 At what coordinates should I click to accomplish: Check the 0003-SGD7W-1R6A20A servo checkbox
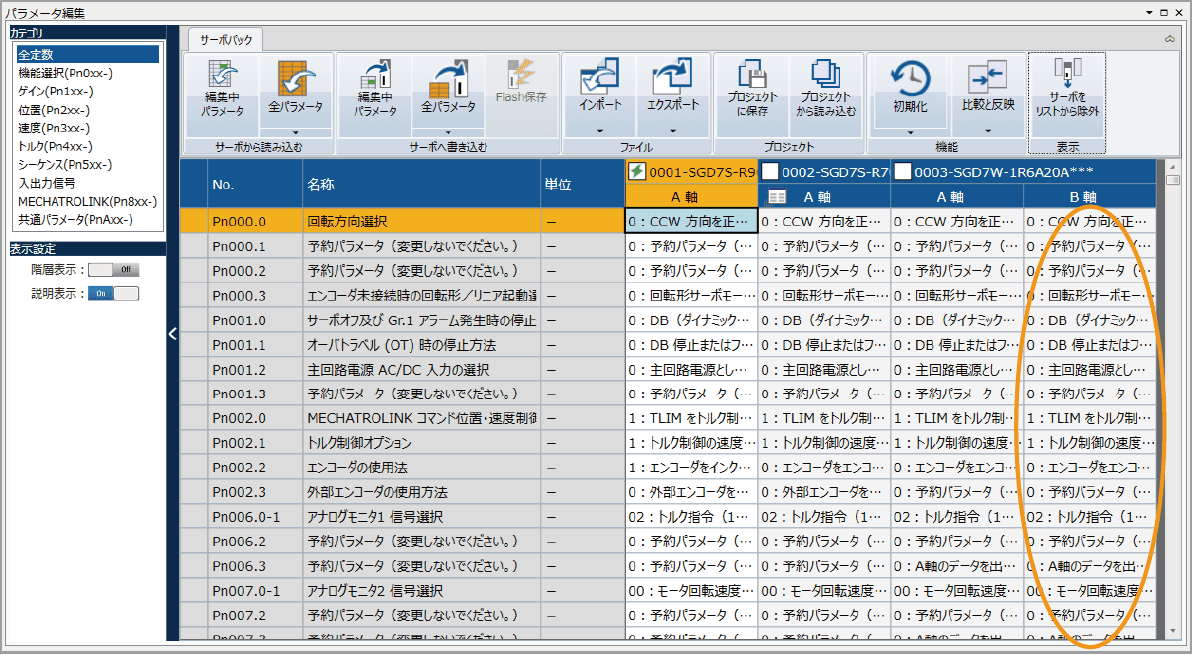pyautogui.click(x=903, y=171)
